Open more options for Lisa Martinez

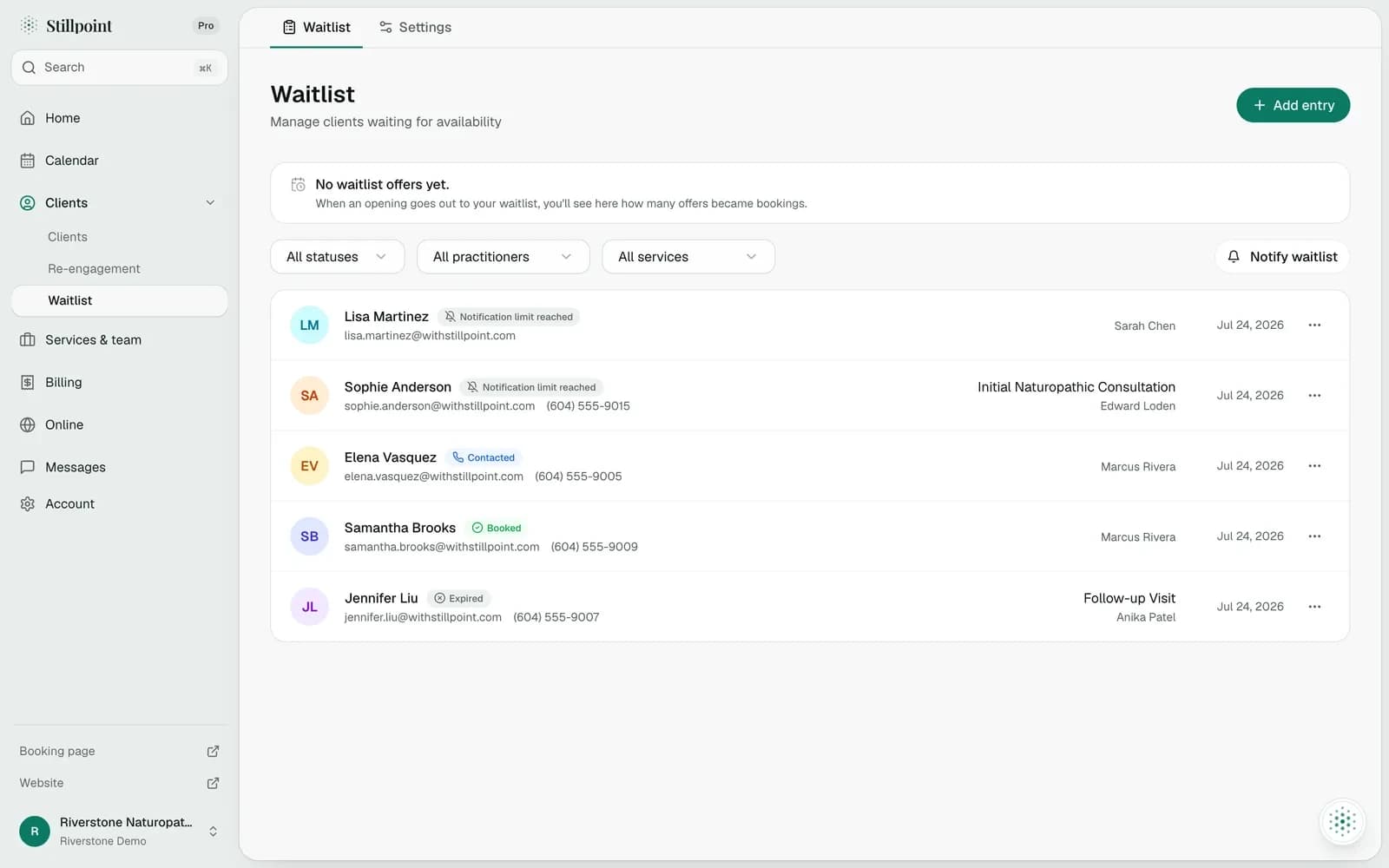1314,325
